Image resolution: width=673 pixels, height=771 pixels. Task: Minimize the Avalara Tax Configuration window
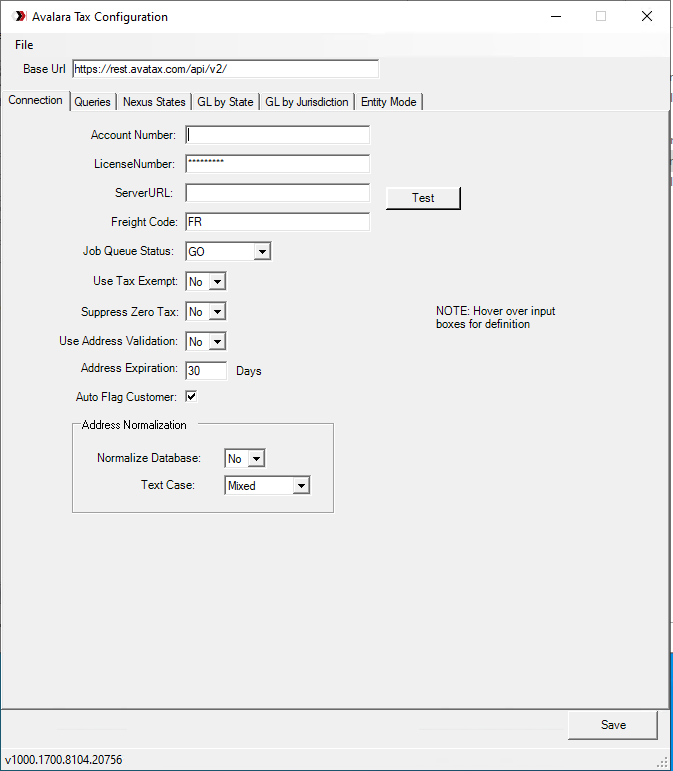coord(556,16)
